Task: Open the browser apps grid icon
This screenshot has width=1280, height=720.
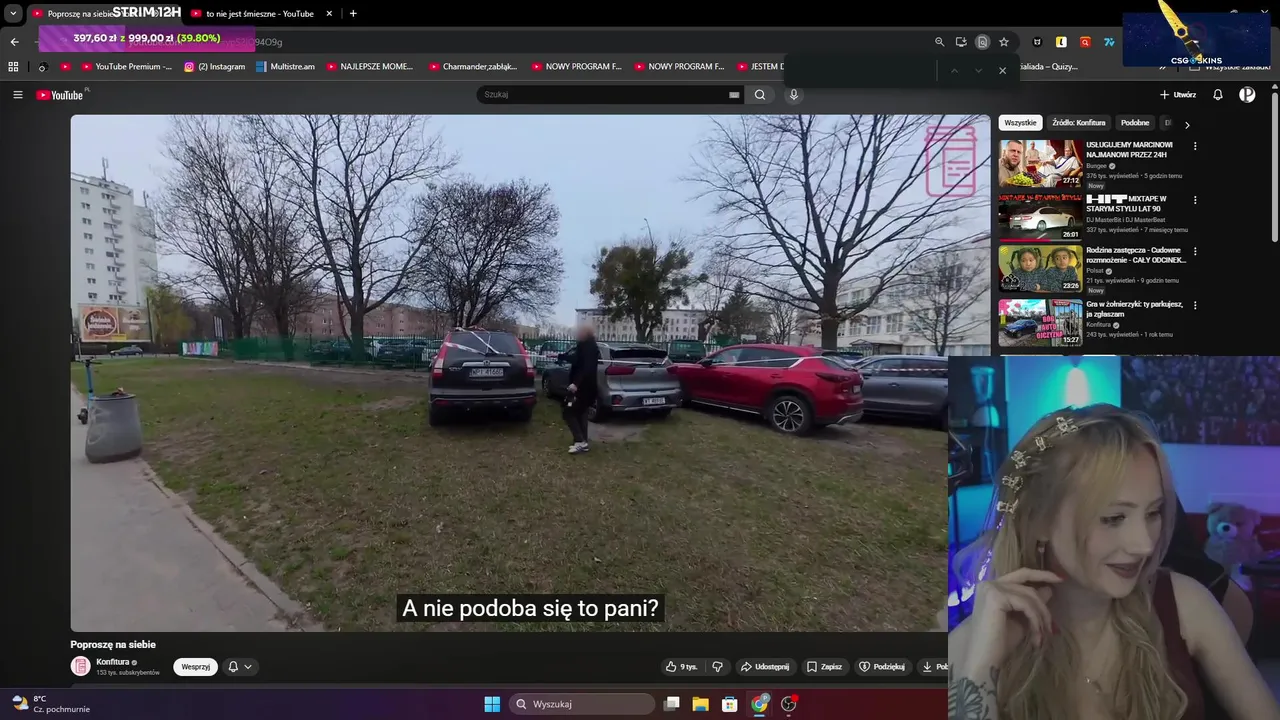Action: (x=13, y=67)
